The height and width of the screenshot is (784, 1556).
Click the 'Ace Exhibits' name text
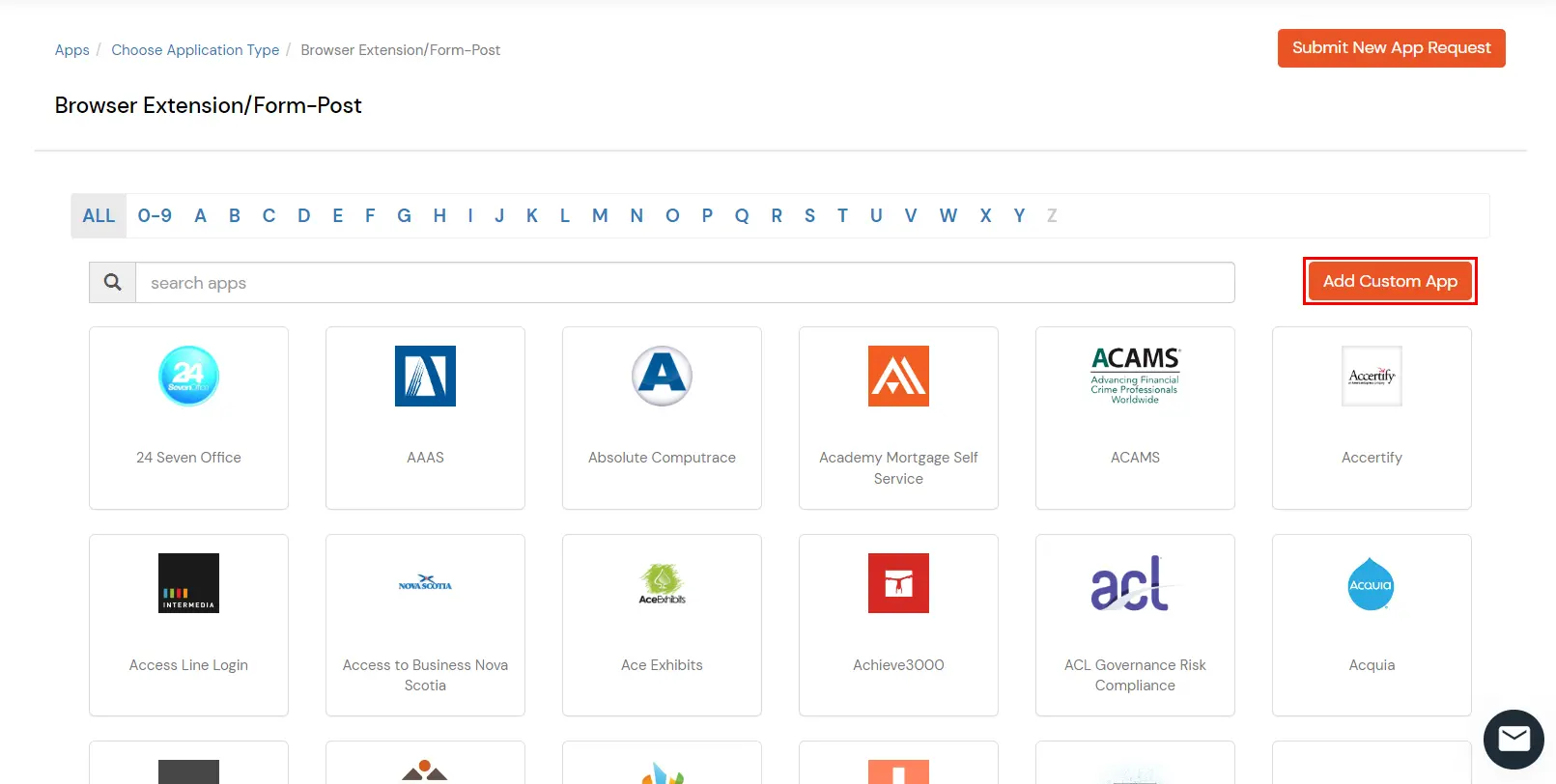(662, 665)
